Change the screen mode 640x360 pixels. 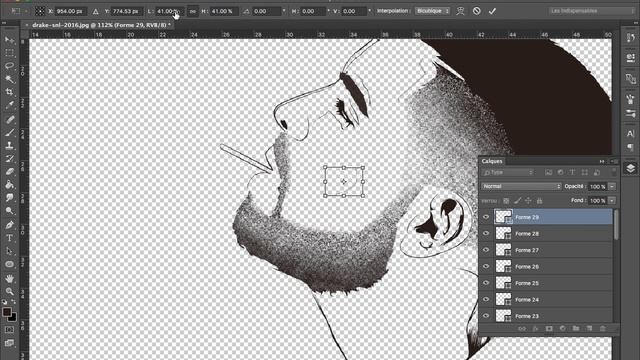(x=9, y=343)
